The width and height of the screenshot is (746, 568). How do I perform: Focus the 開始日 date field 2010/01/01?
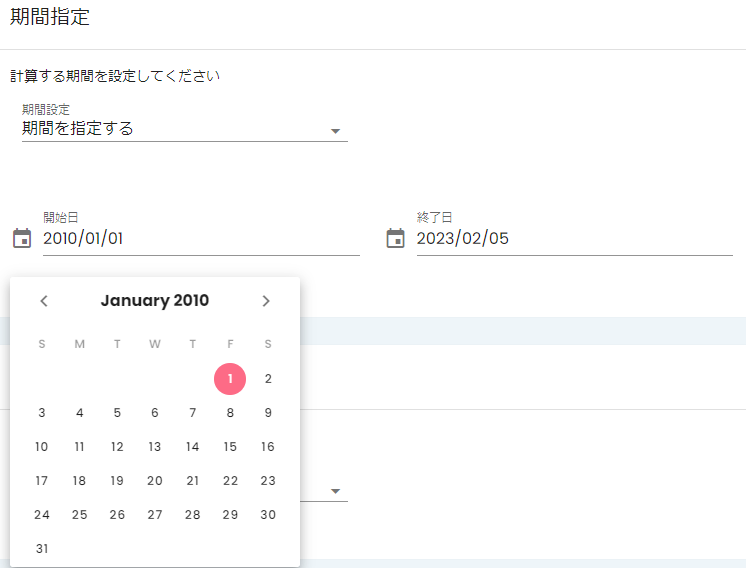(201, 238)
